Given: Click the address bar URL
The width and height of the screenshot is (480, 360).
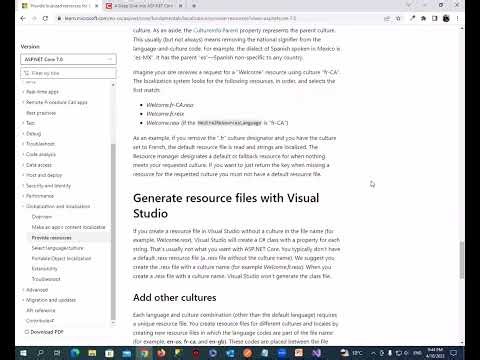Looking at the screenshot, I should coord(180,19).
